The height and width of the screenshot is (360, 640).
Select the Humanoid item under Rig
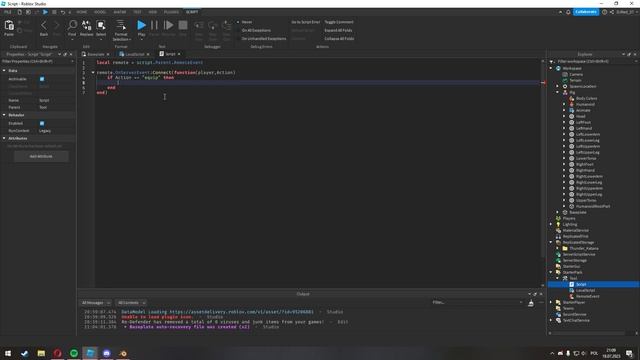pos(585,104)
